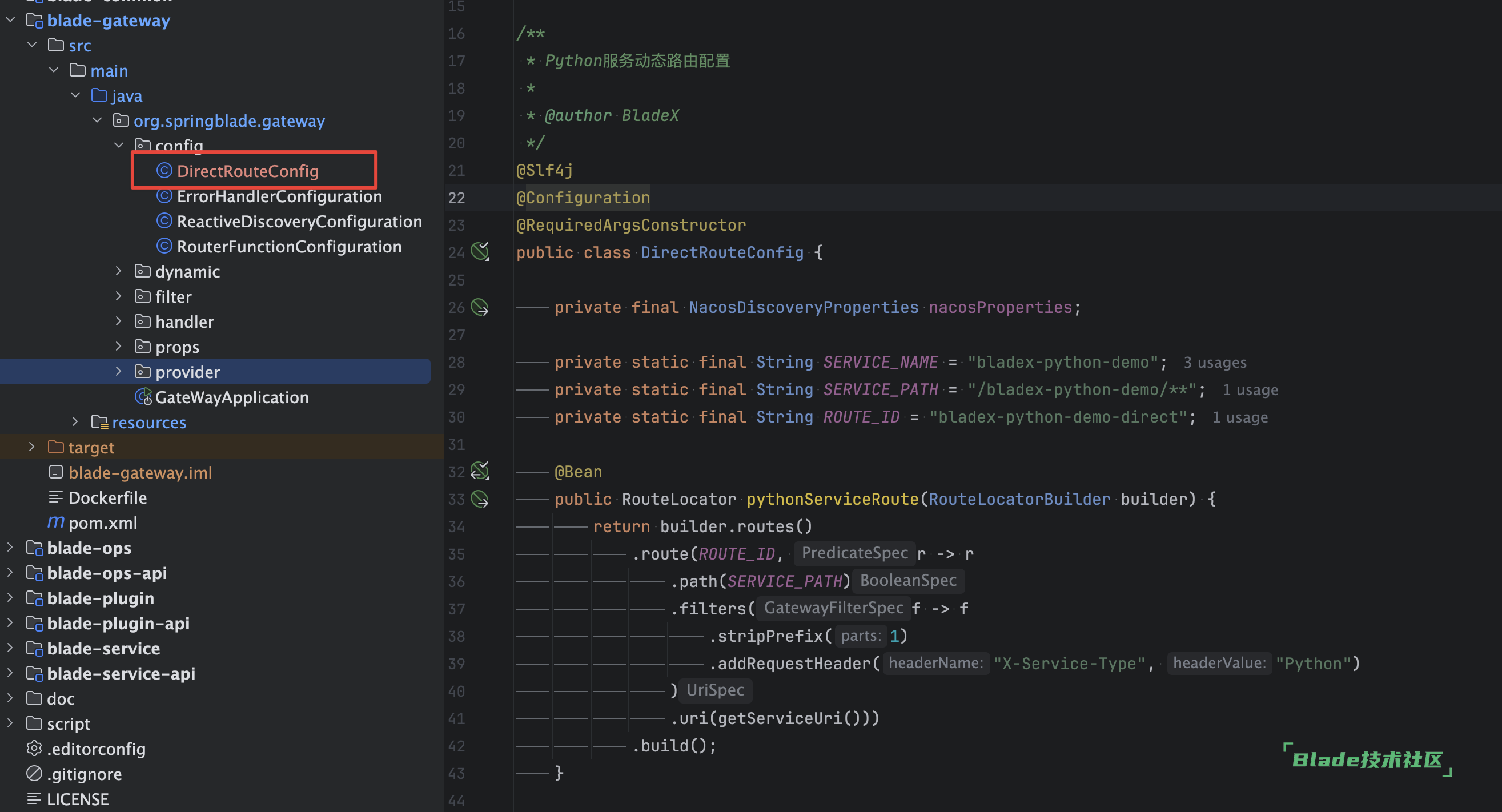Click the LICENSE file icon
Screen dimensions: 1502x812
coord(34,799)
